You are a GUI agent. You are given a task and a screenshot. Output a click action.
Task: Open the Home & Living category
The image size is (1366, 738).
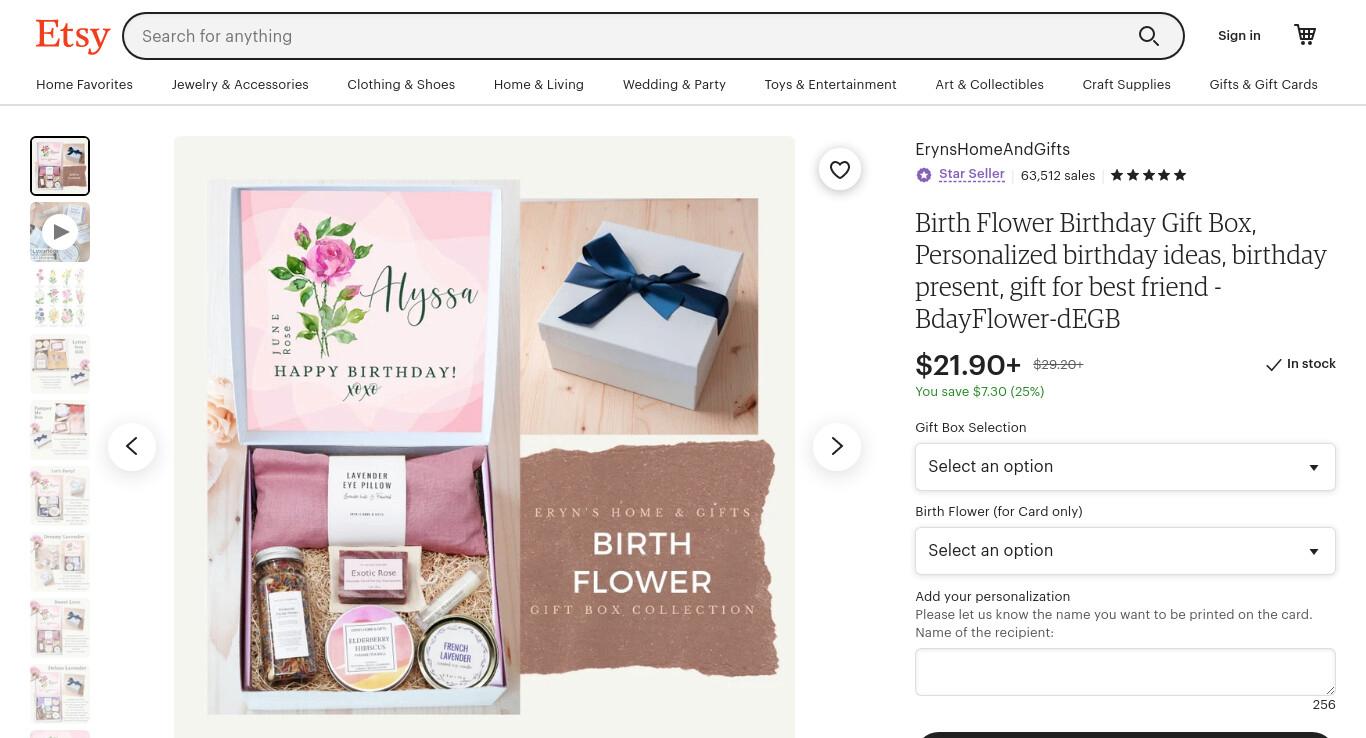click(x=539, y=85)
